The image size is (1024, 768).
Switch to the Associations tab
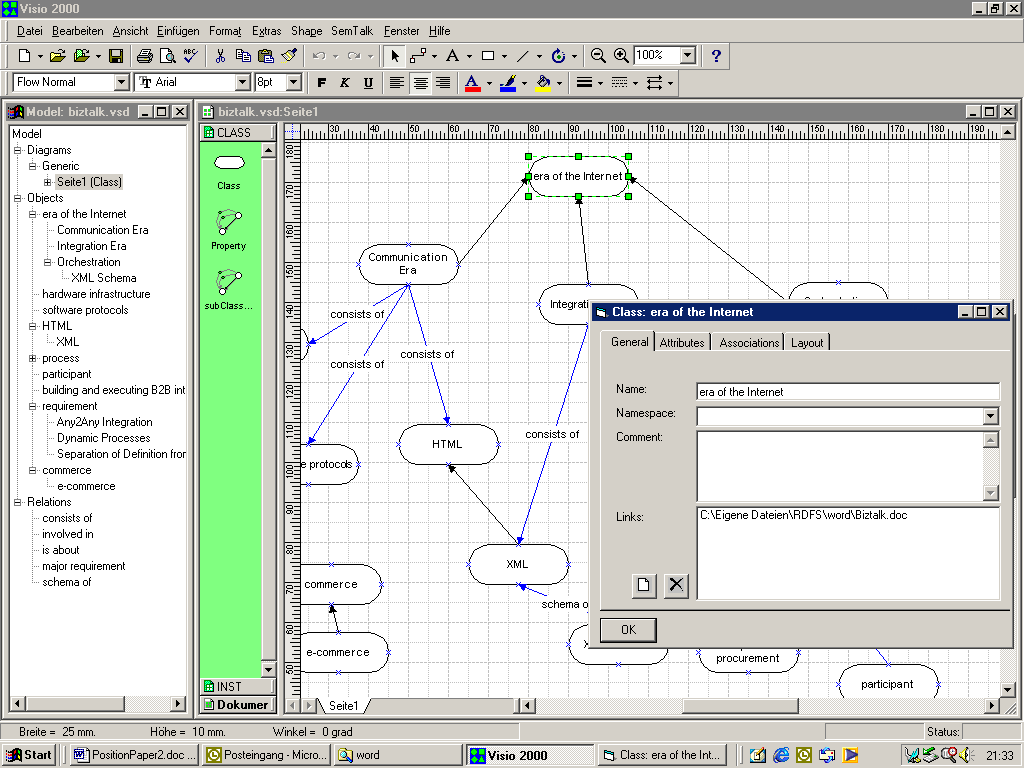749,342
